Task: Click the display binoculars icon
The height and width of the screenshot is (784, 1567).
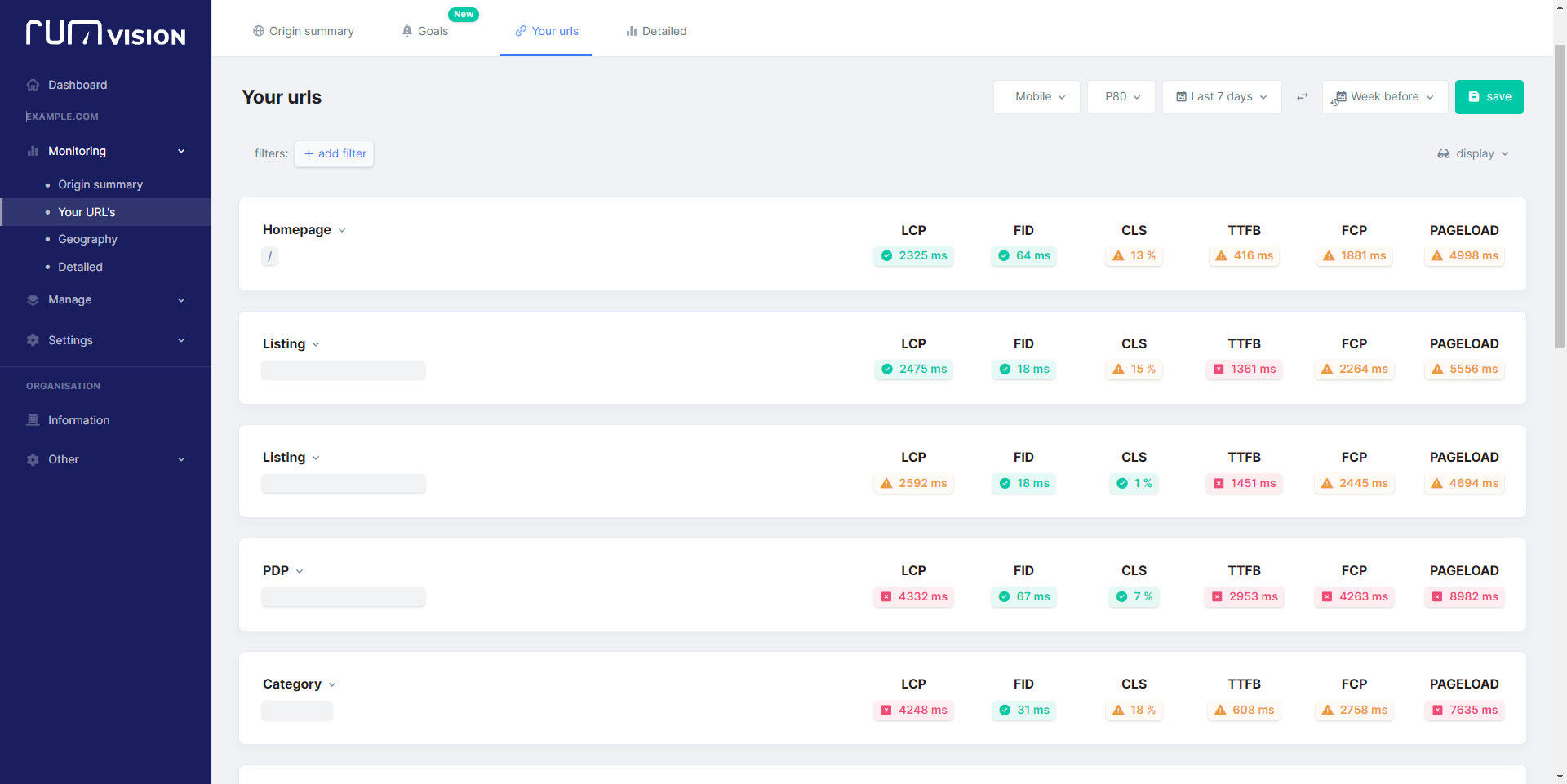Action: tap(1444, 153)
